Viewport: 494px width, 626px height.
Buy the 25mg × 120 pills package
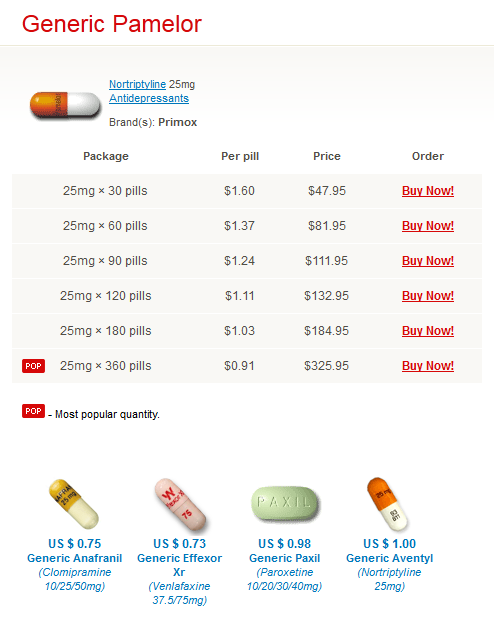pos(428,296)
